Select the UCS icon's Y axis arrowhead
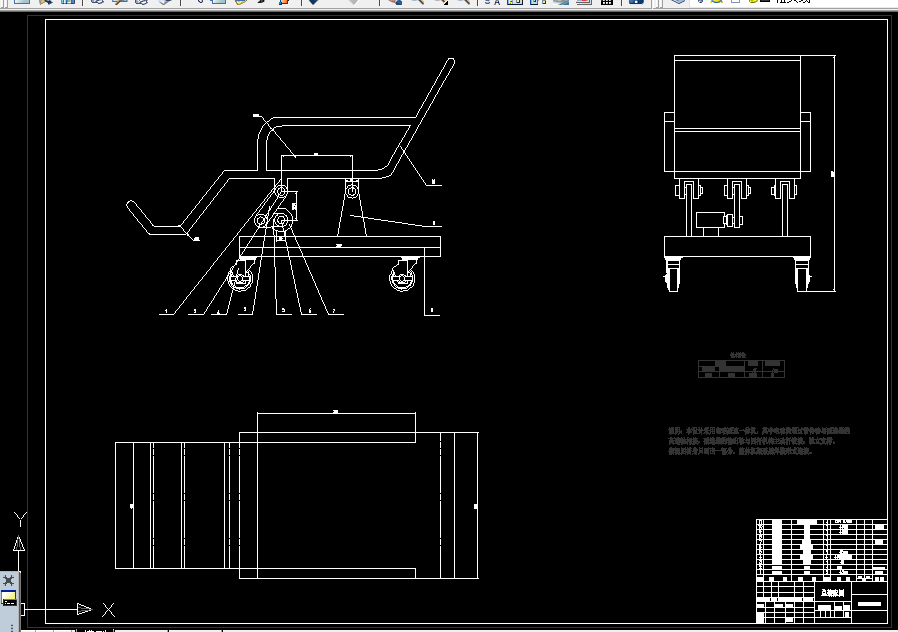 [x=19, y=543]
